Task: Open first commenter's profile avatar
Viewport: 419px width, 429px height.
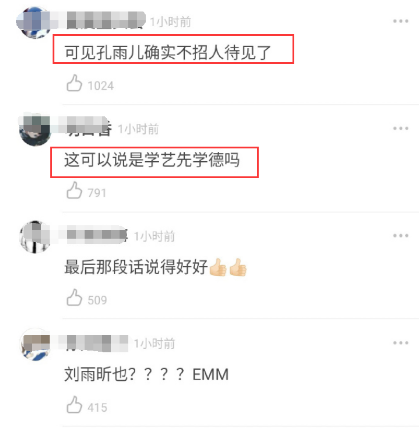Action: click(33, 22)
